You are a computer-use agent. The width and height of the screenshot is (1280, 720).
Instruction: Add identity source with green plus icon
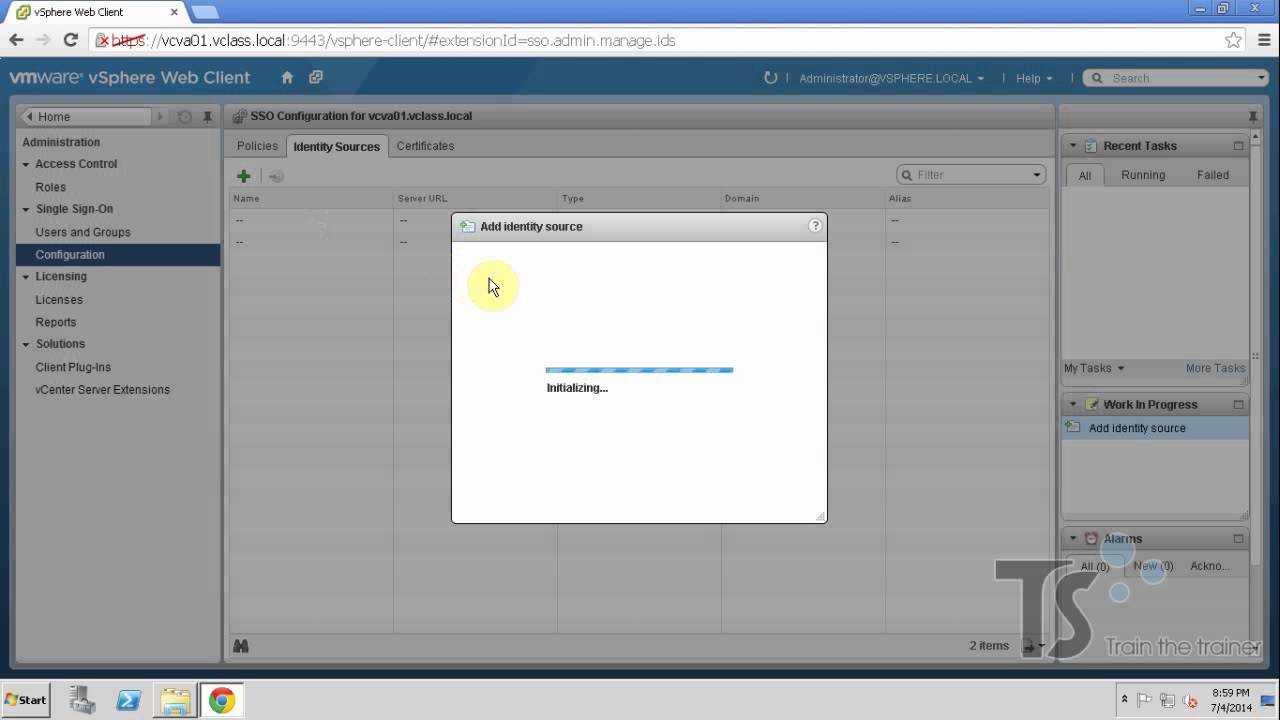(243, 175)
